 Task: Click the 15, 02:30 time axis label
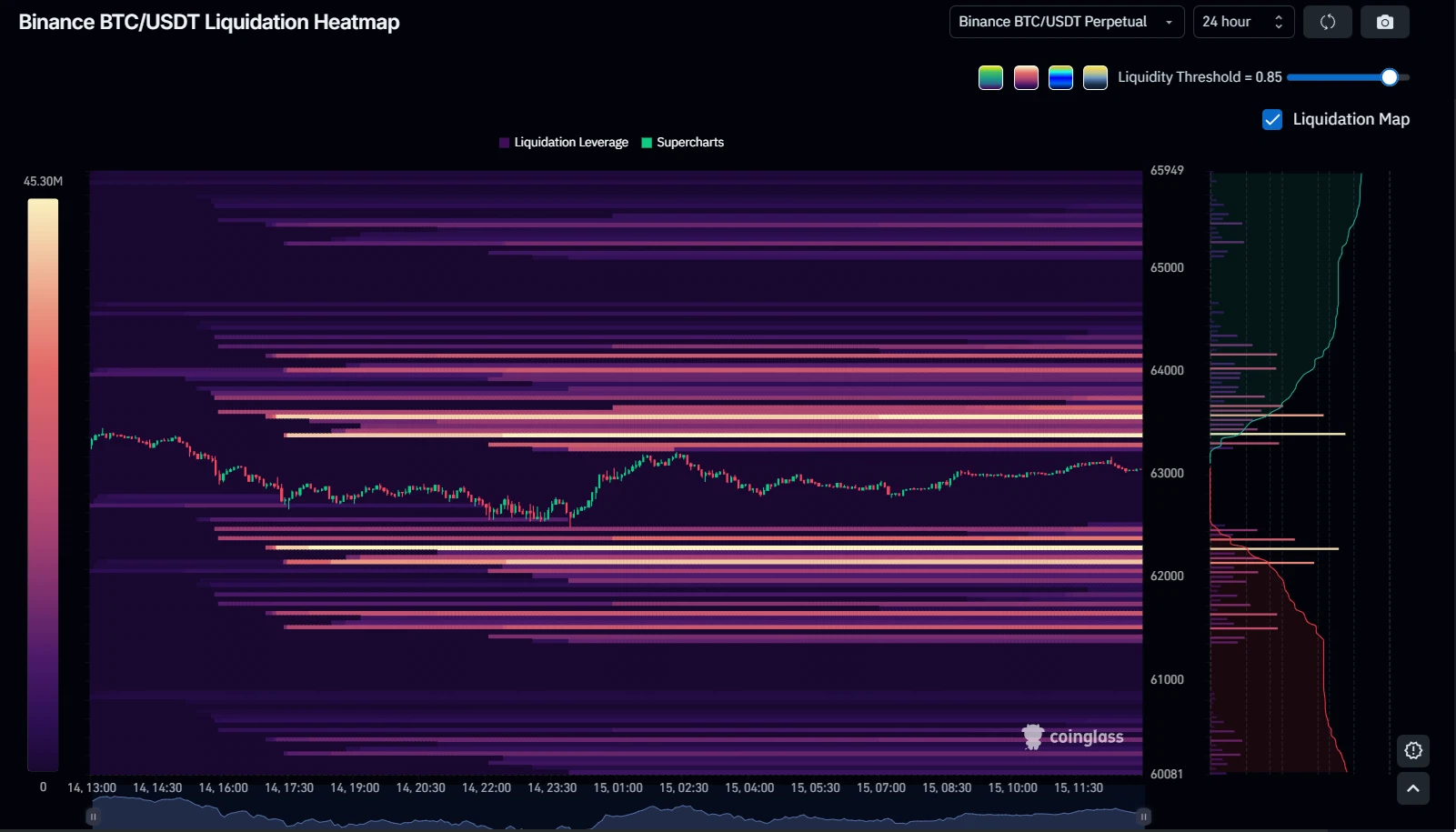[x=684, y=788]
